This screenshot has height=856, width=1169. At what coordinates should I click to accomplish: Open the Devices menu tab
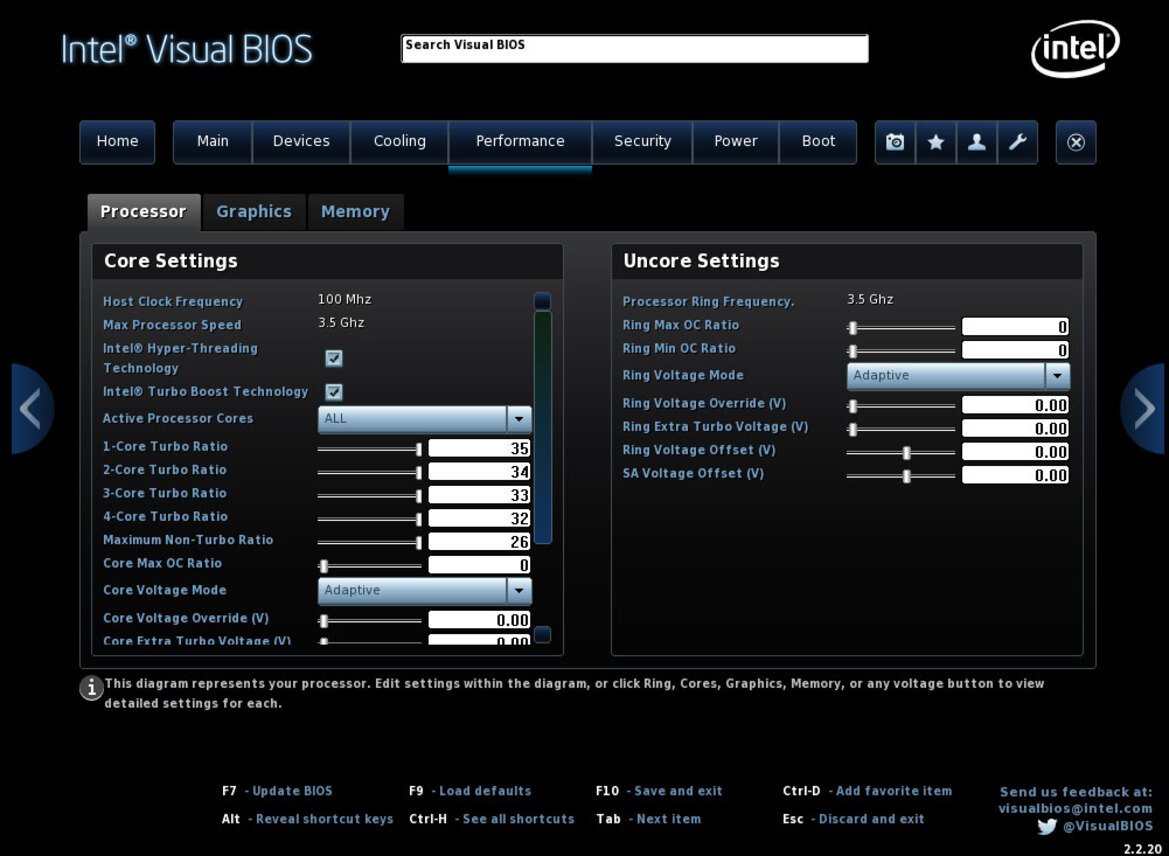tap(301, 142)
